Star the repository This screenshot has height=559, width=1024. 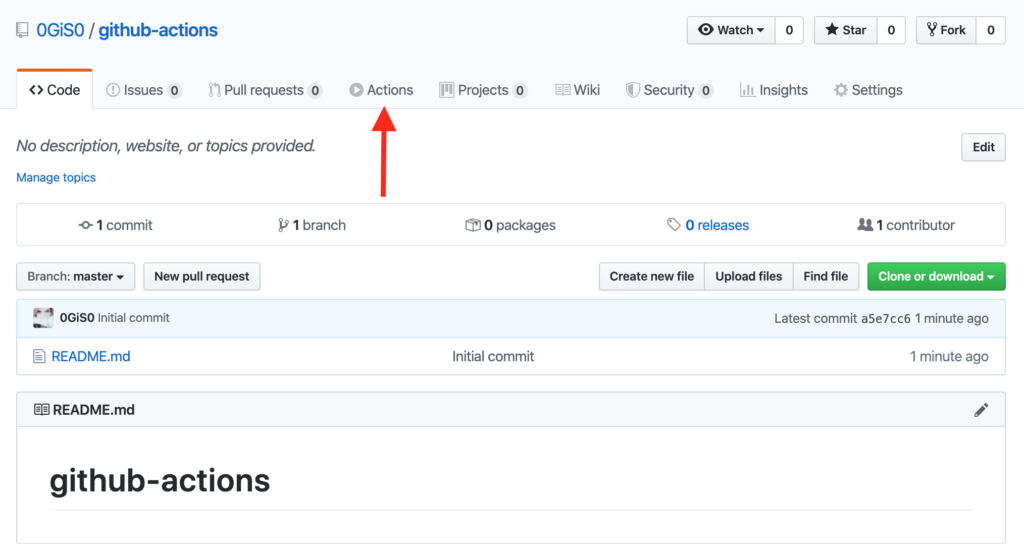pos(845,30)
